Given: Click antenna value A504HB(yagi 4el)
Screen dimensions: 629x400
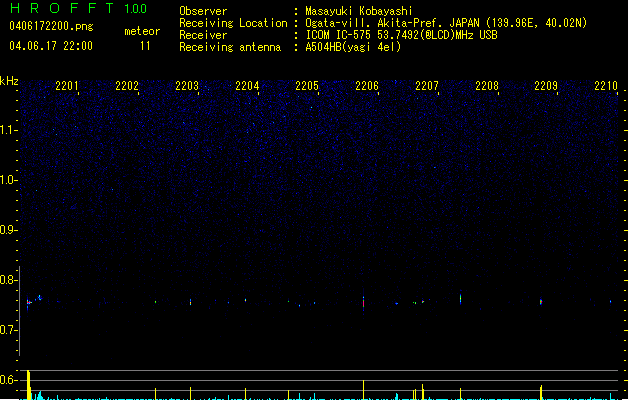Looking at the screenshot, I should point(353,47).
